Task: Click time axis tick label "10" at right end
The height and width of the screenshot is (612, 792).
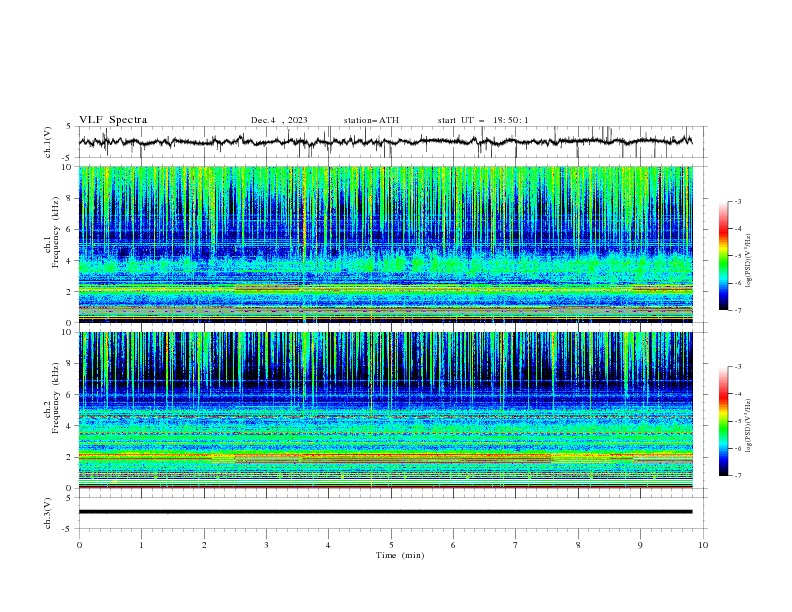Action: point(703,545)
